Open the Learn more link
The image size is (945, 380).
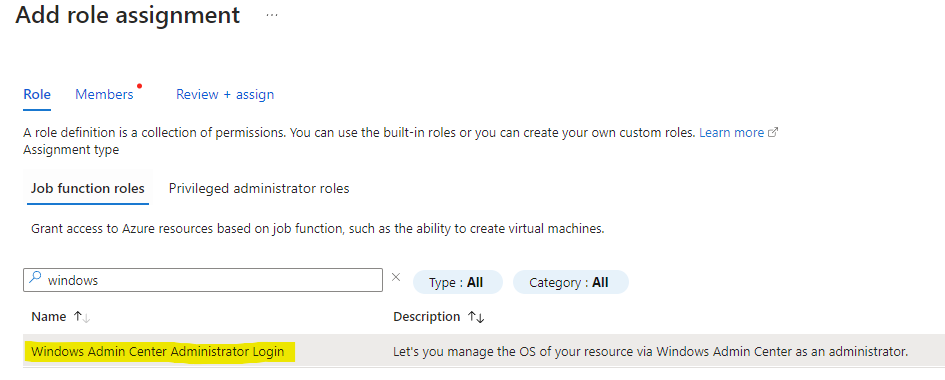click(731, 132)
